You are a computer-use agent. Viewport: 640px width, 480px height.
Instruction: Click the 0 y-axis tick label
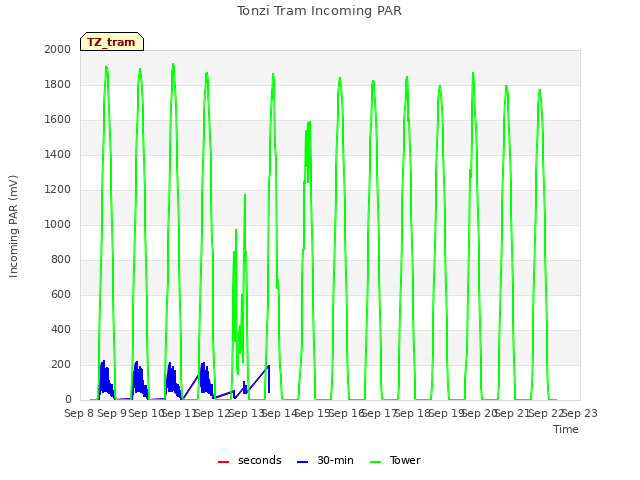(x=68, y=400)
